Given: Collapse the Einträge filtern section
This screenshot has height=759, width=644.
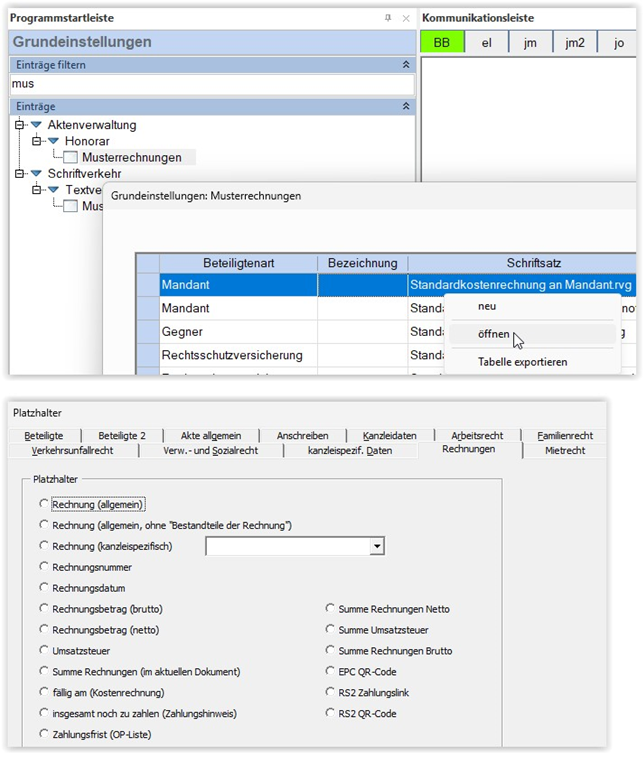Looking at the screenshot, I should [406, 64].
